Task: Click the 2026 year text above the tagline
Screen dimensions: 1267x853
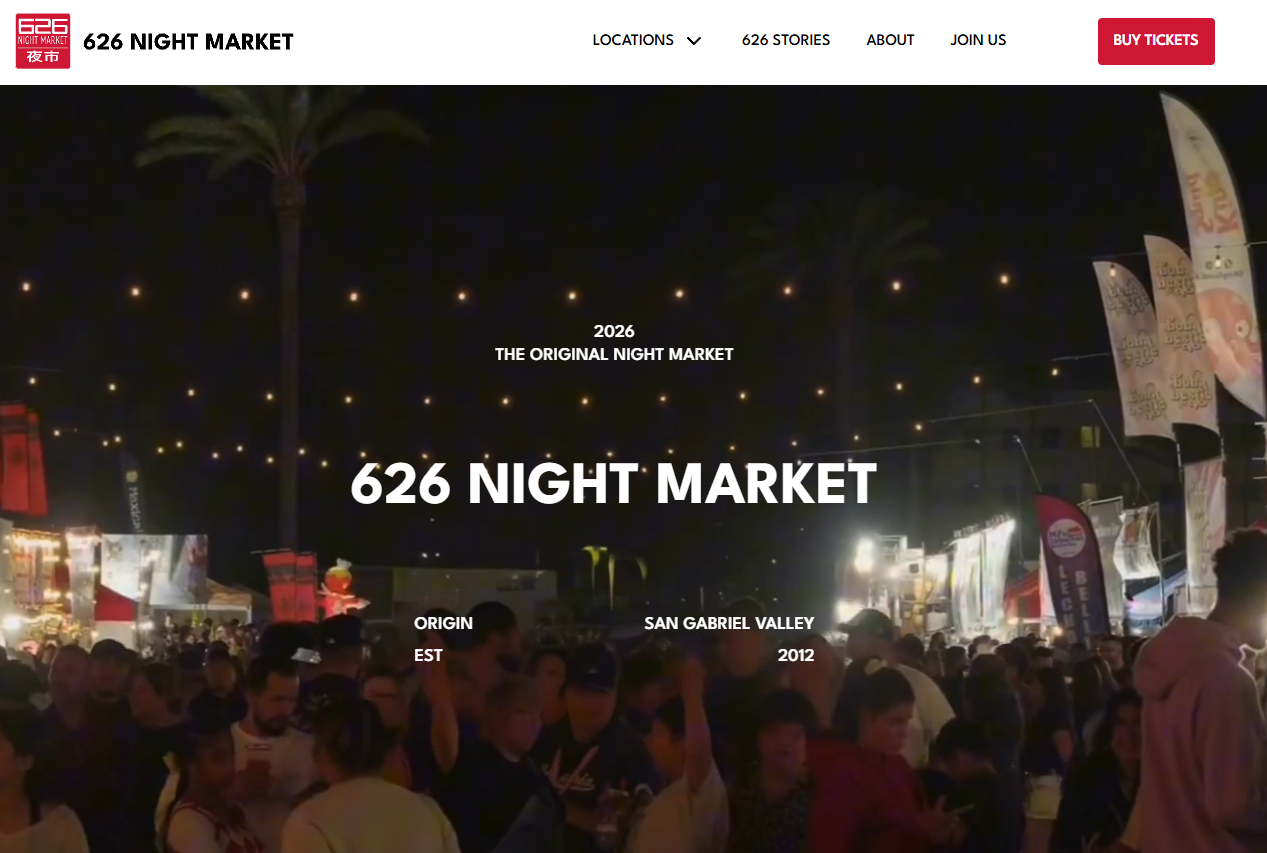Action: point(614,331)
